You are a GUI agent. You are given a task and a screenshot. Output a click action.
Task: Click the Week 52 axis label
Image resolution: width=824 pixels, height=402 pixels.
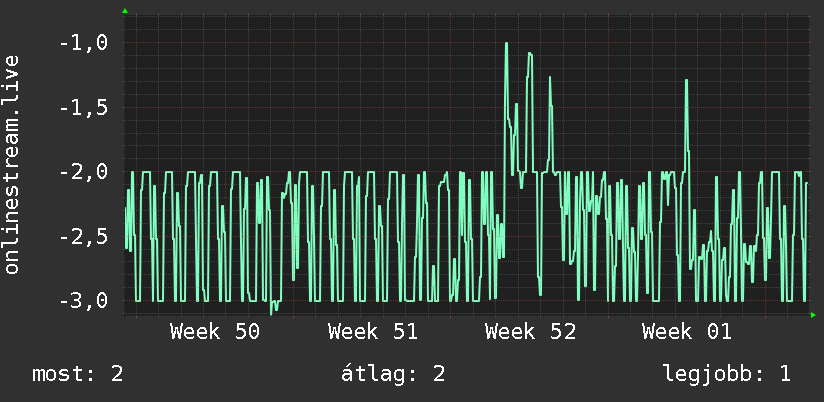[530, 332]
